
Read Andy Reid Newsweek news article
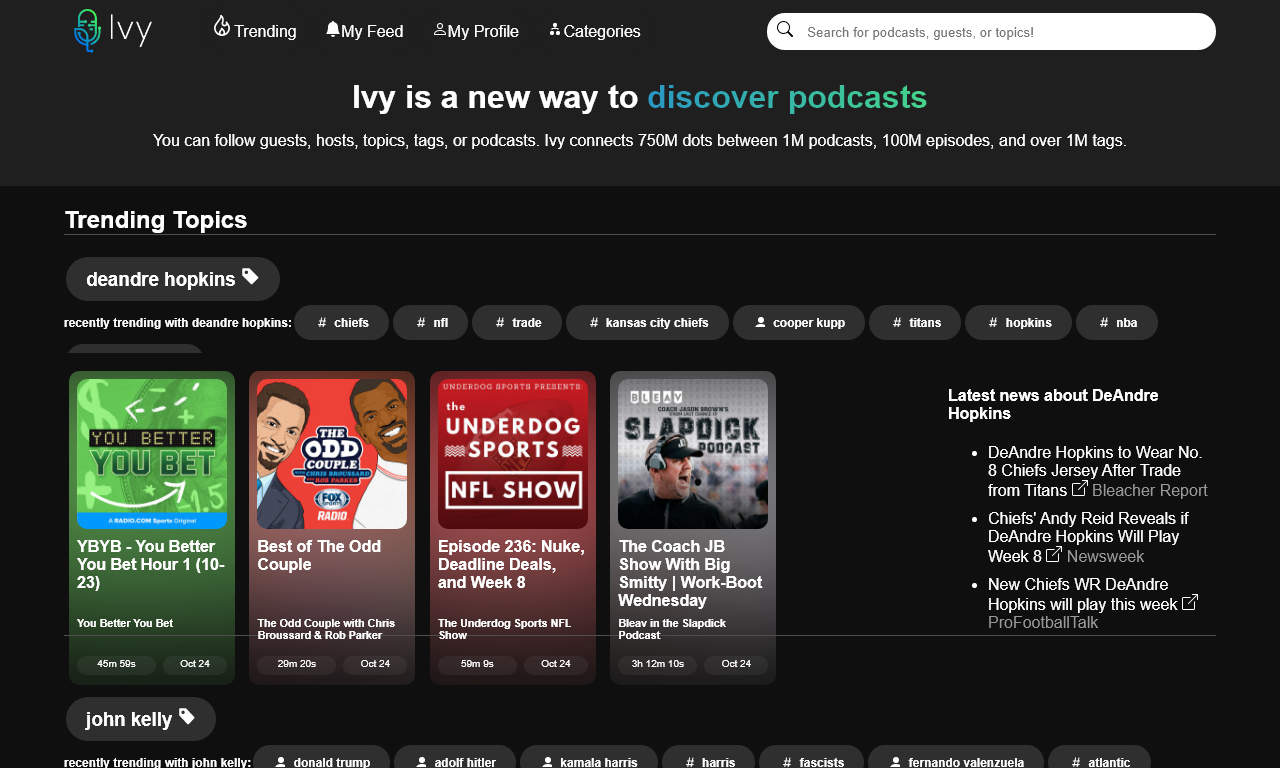1088,536
